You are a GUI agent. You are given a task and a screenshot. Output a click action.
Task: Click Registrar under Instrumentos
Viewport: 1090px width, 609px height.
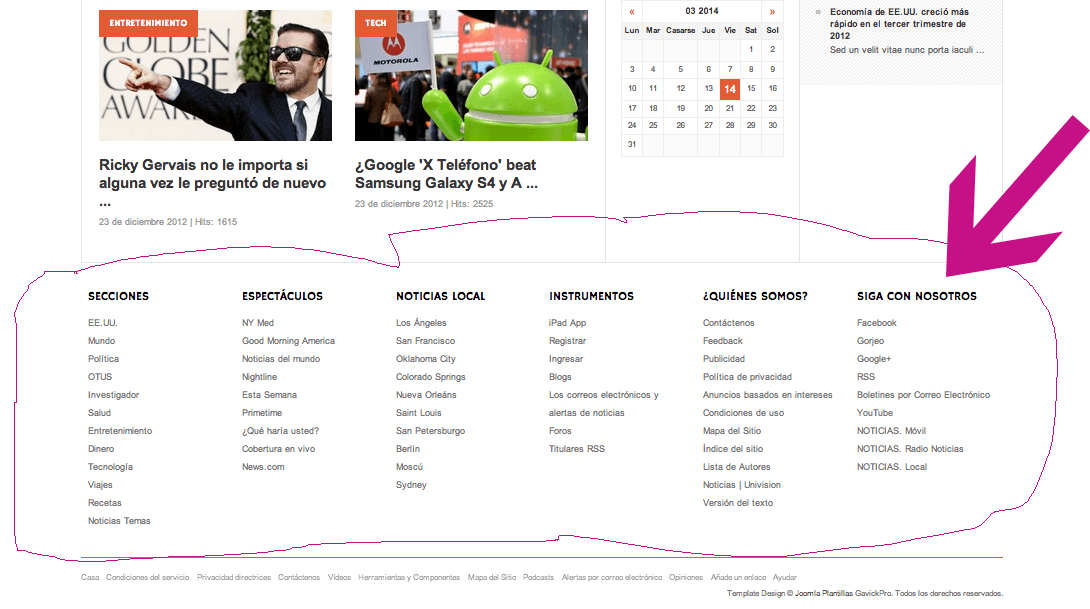coord(567,341)
